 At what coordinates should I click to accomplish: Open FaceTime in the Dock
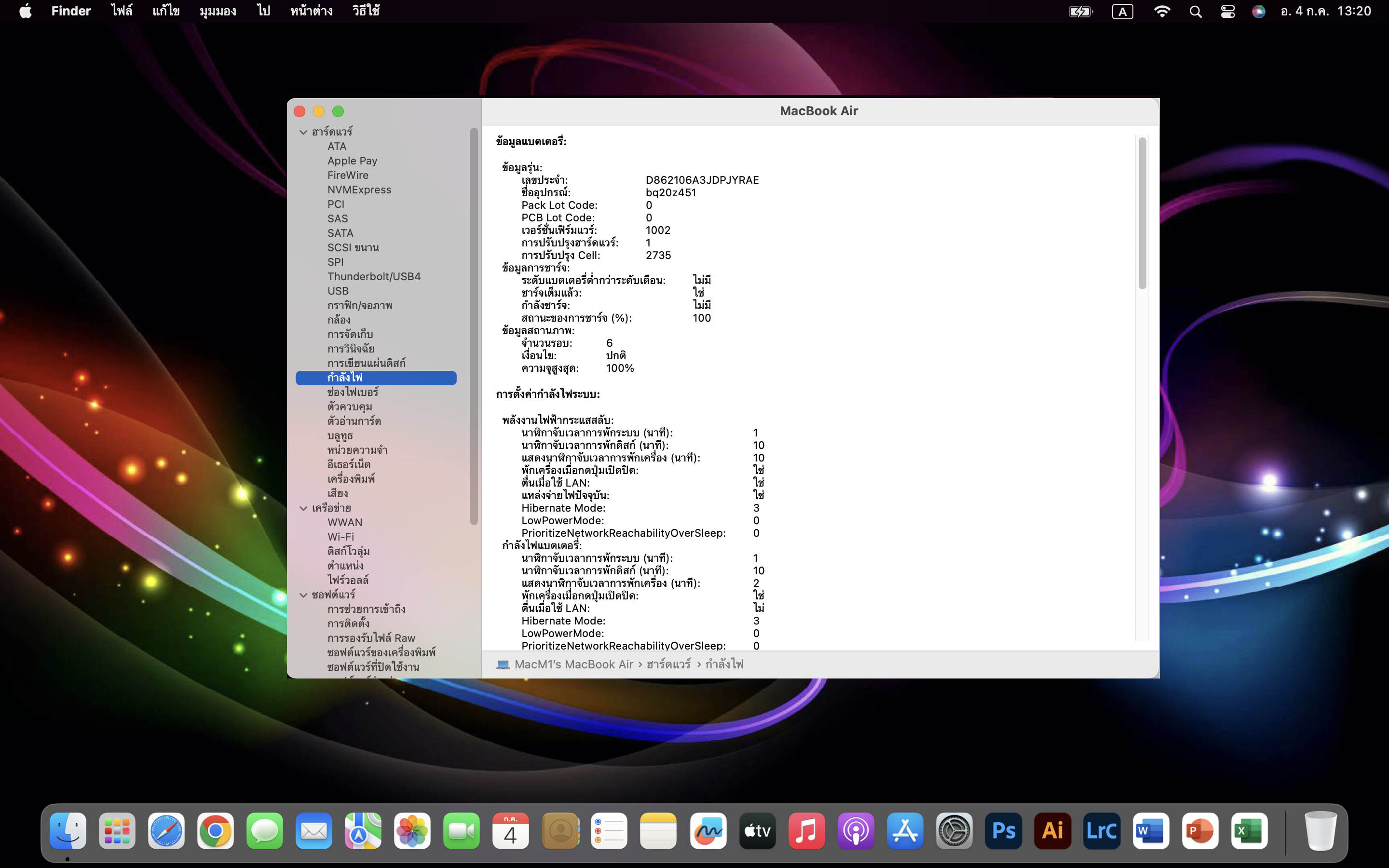tap(462, 831)
